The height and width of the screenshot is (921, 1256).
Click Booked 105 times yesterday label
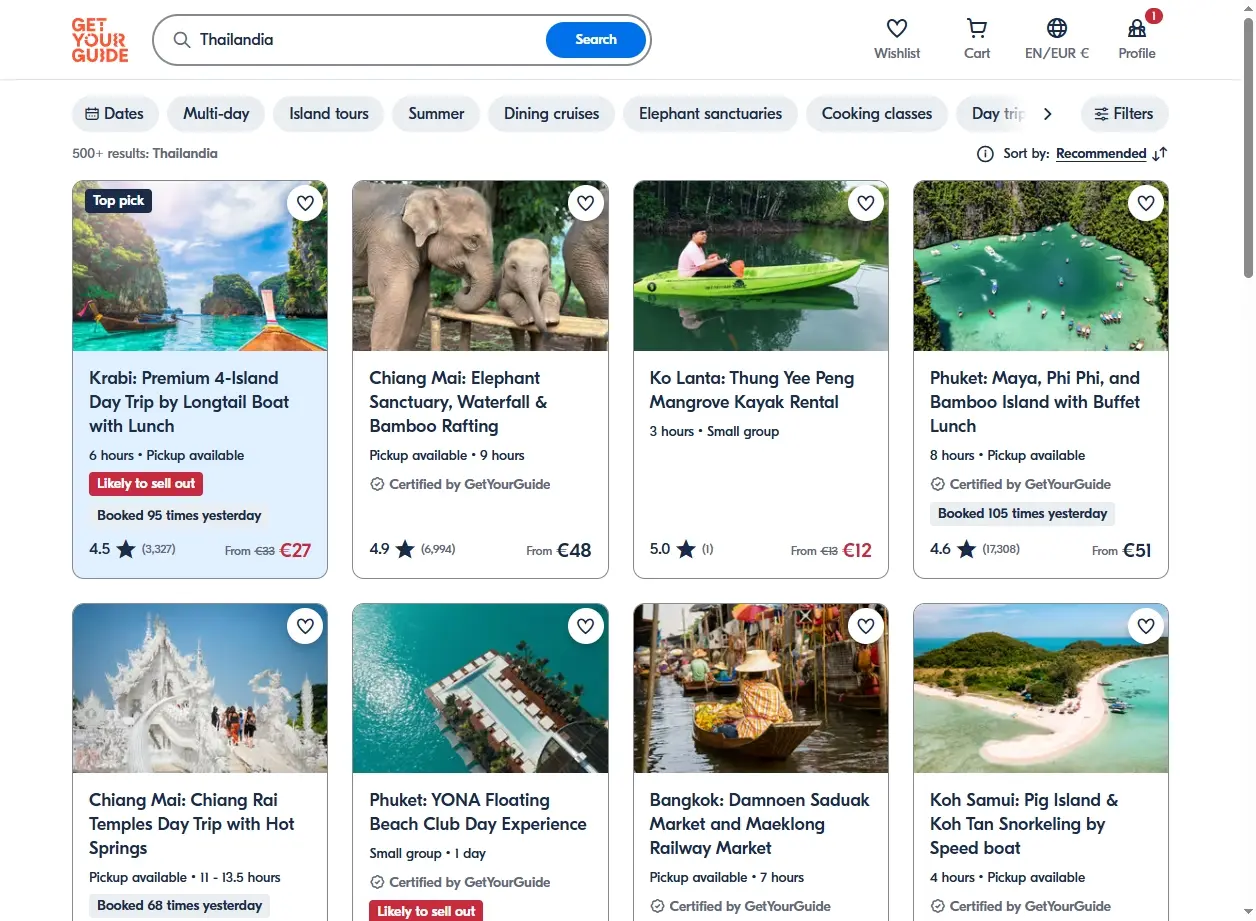point(1022,514)
